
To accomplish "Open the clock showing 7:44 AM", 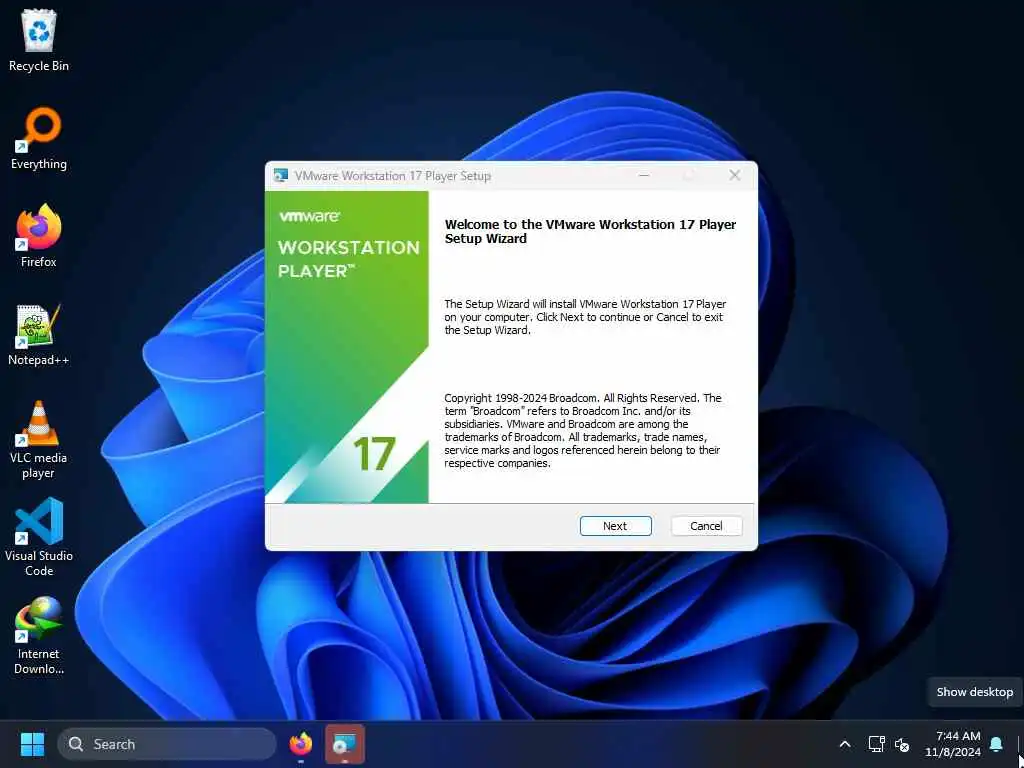I will pyautogui.click(x=953, y=744).
